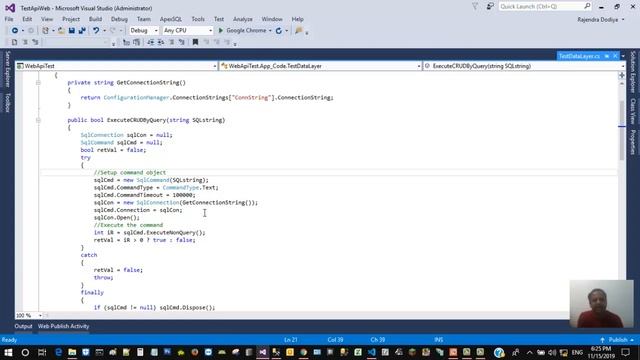Click the Visual Studio taskbar icon
Viewport: 640px width, 360px height.
pos(262,352)
